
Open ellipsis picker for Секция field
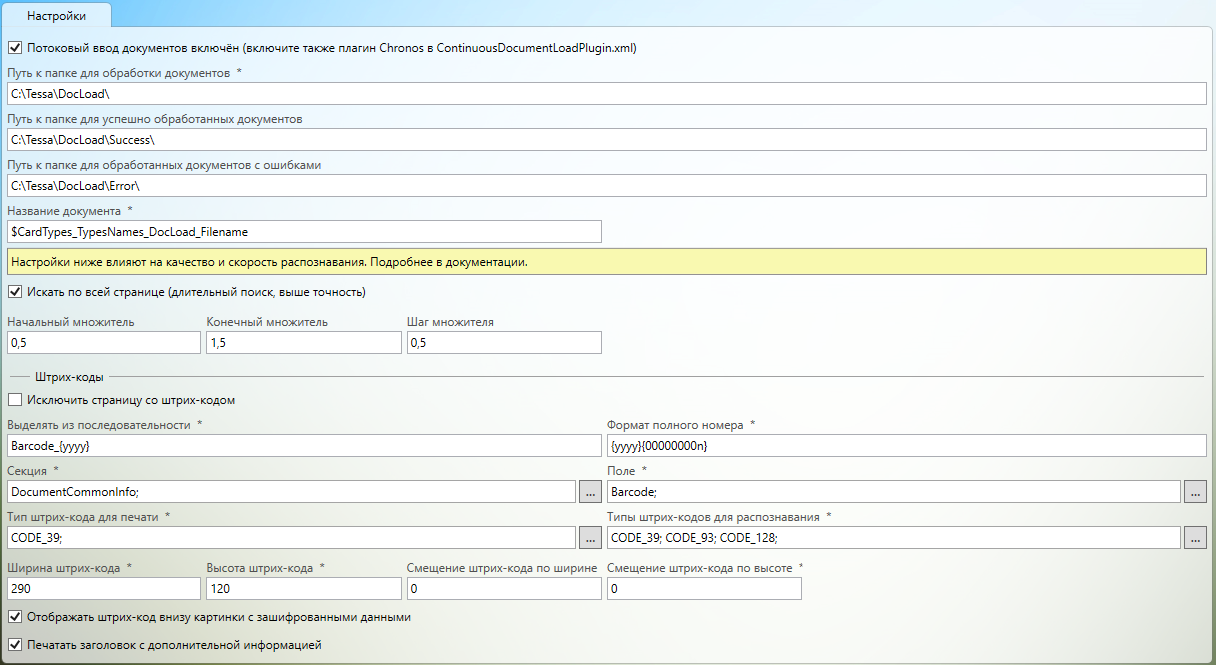[590, 491]
